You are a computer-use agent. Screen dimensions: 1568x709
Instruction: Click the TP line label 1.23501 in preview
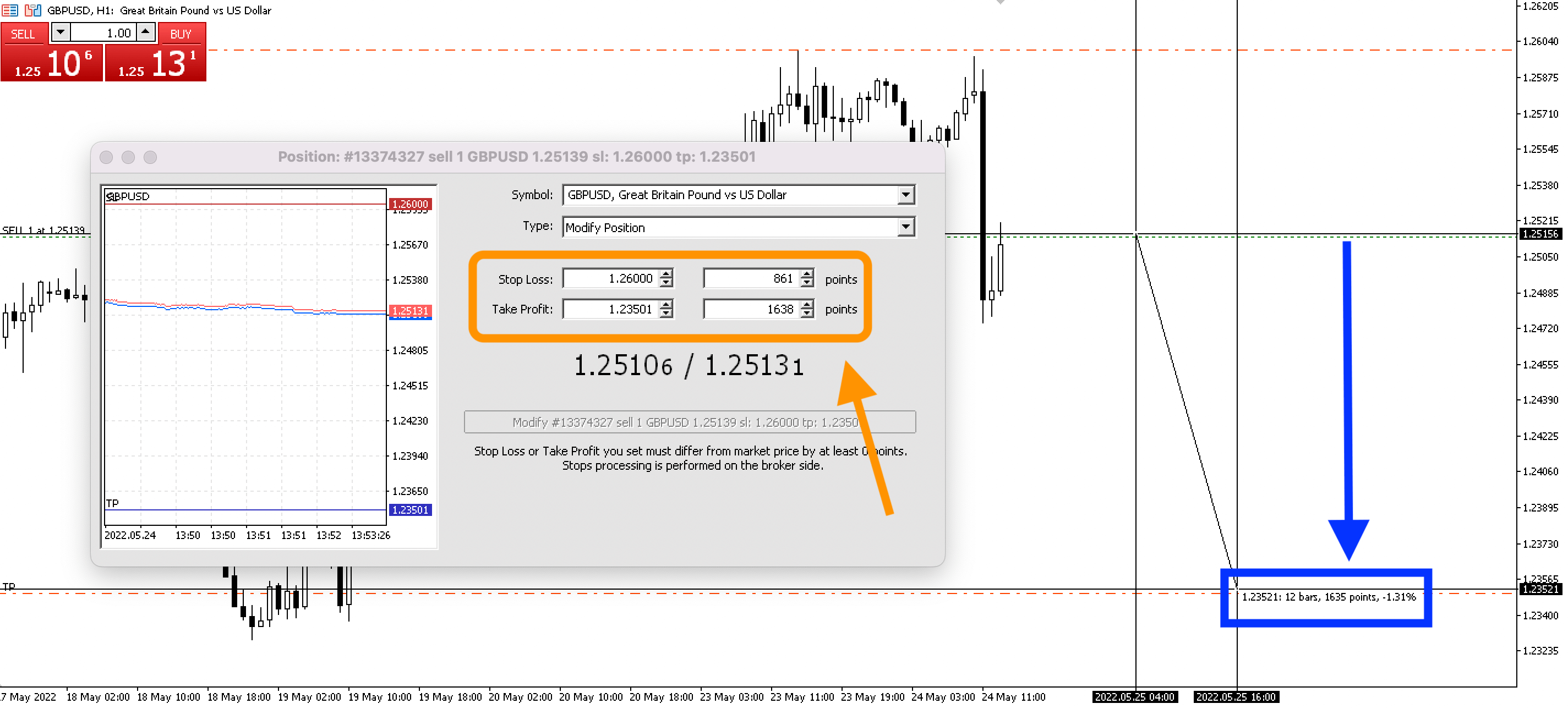(410, 511)
